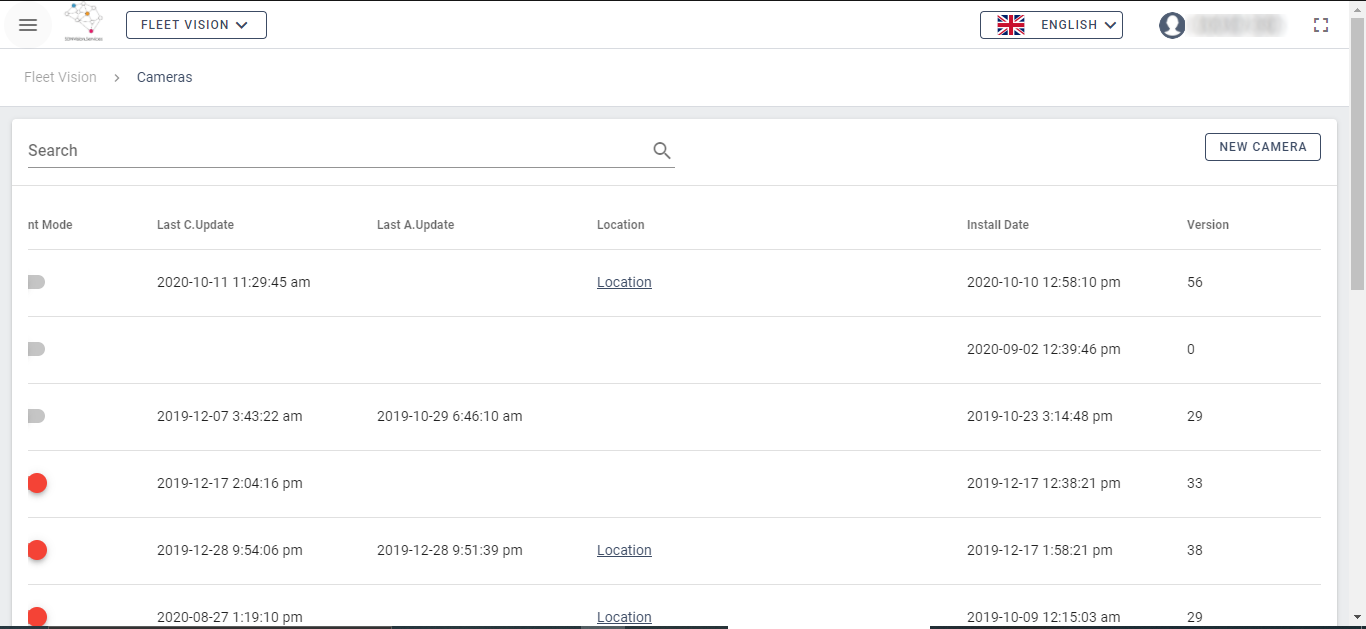
Task: Select '2019-12-28 9:51:39 pm' cell
Action: [450, 550]
